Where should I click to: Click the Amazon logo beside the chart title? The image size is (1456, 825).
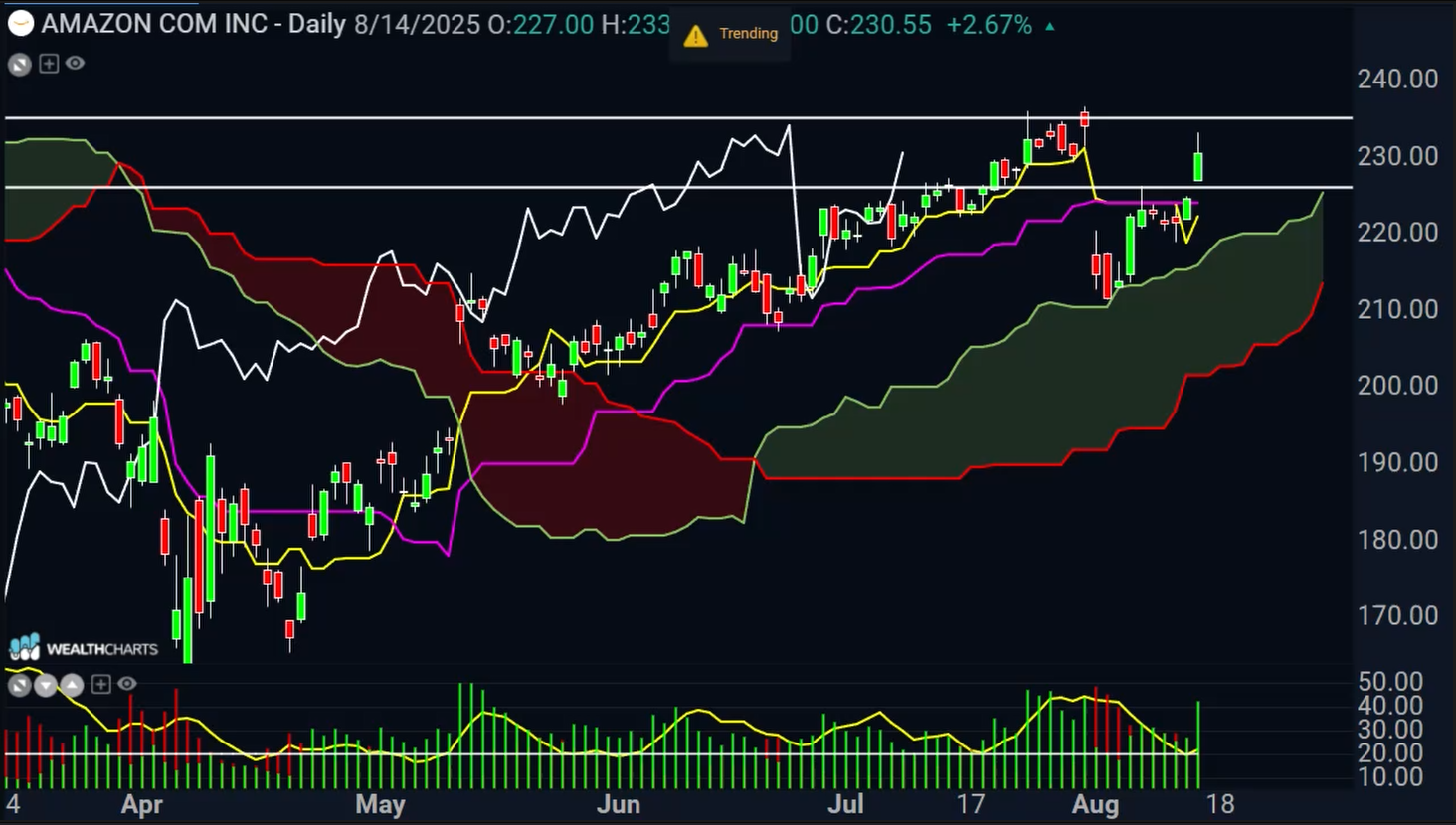(20, 24)
